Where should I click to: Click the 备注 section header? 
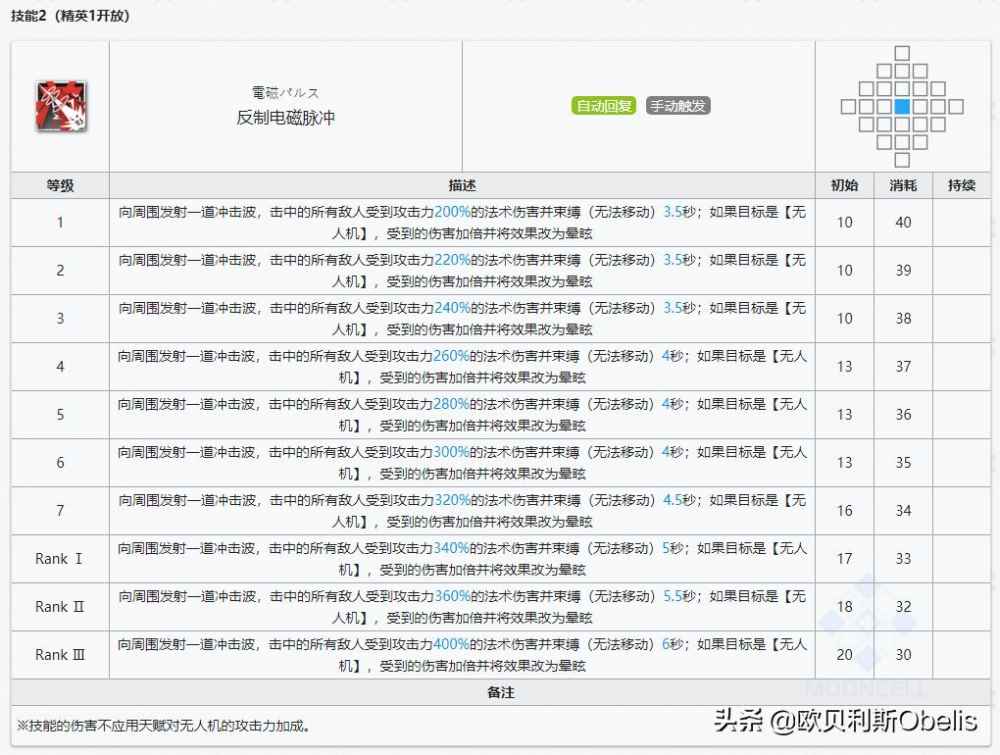(x=500, y=692)
